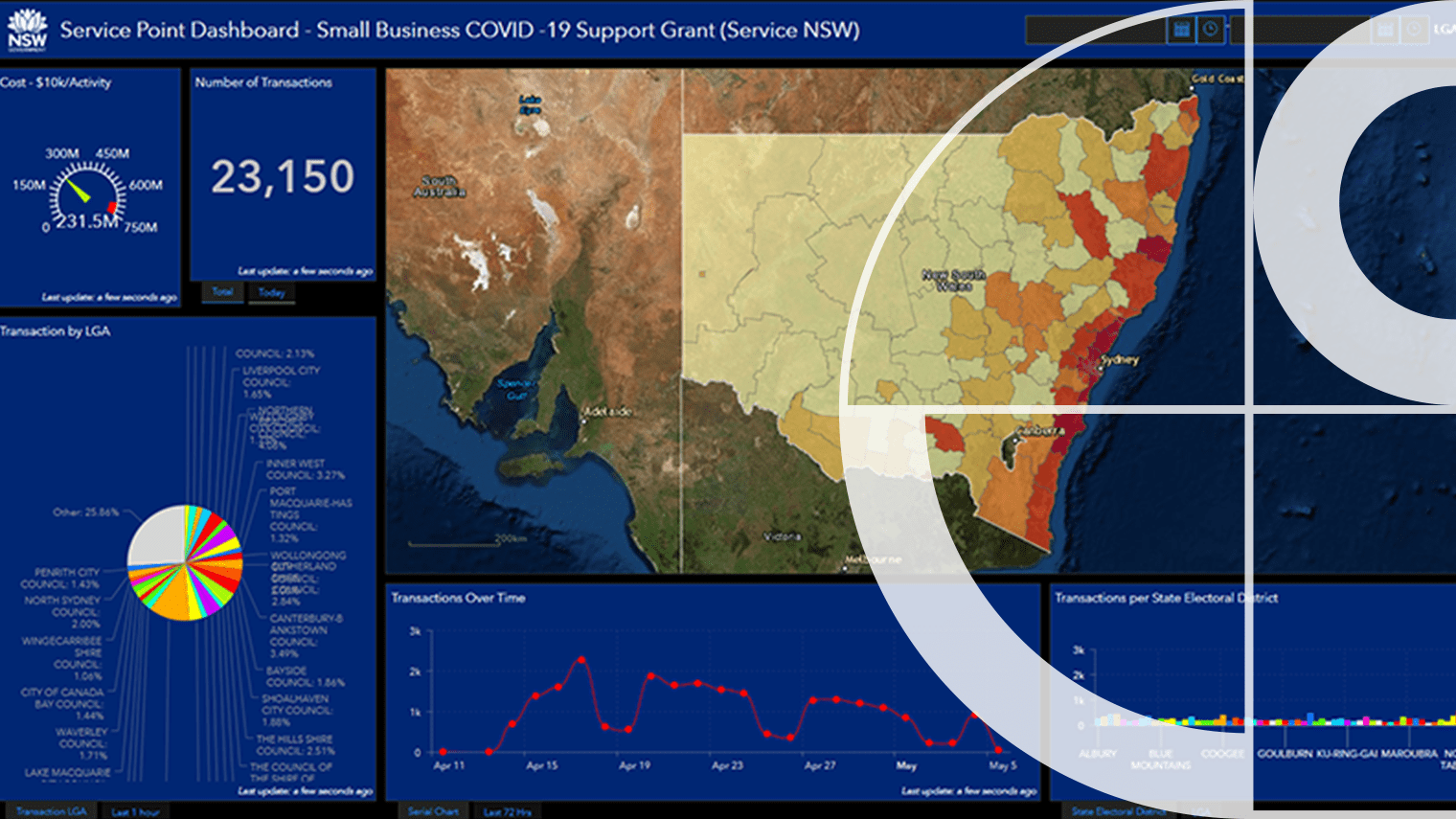Click the Apr 23 axis label
Viewport: 1456px width, 819px height.
point(727,765)
